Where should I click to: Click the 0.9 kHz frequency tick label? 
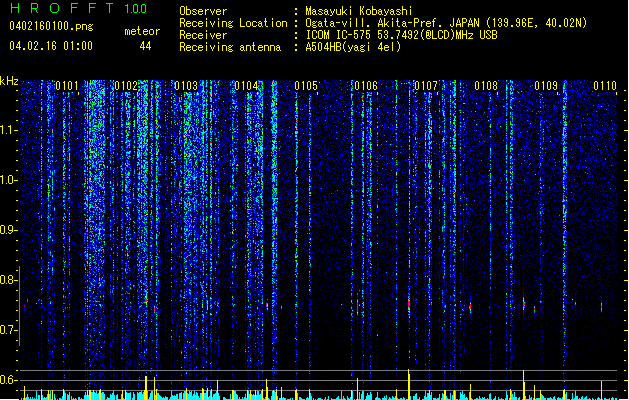tap(8, 230)
